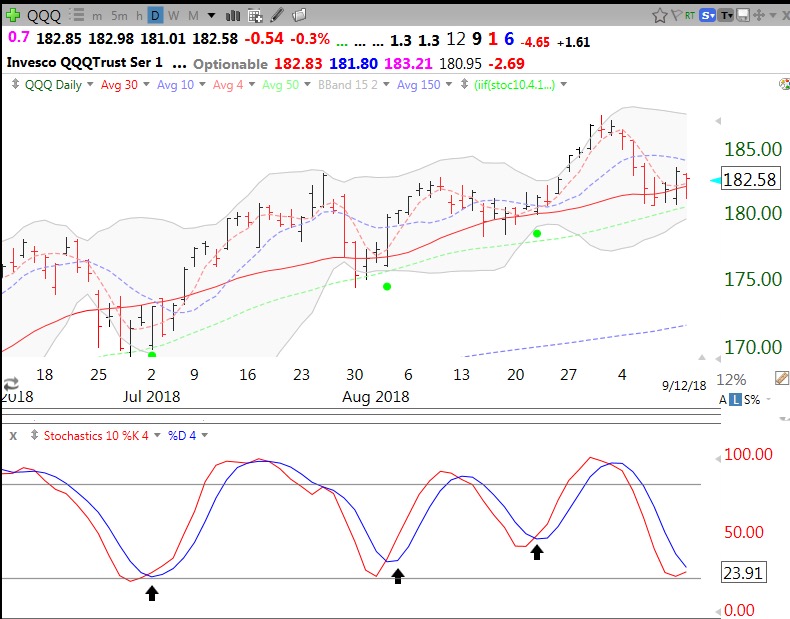
Task: Click the green plus add-chart icon
Action: pos(13,16)
